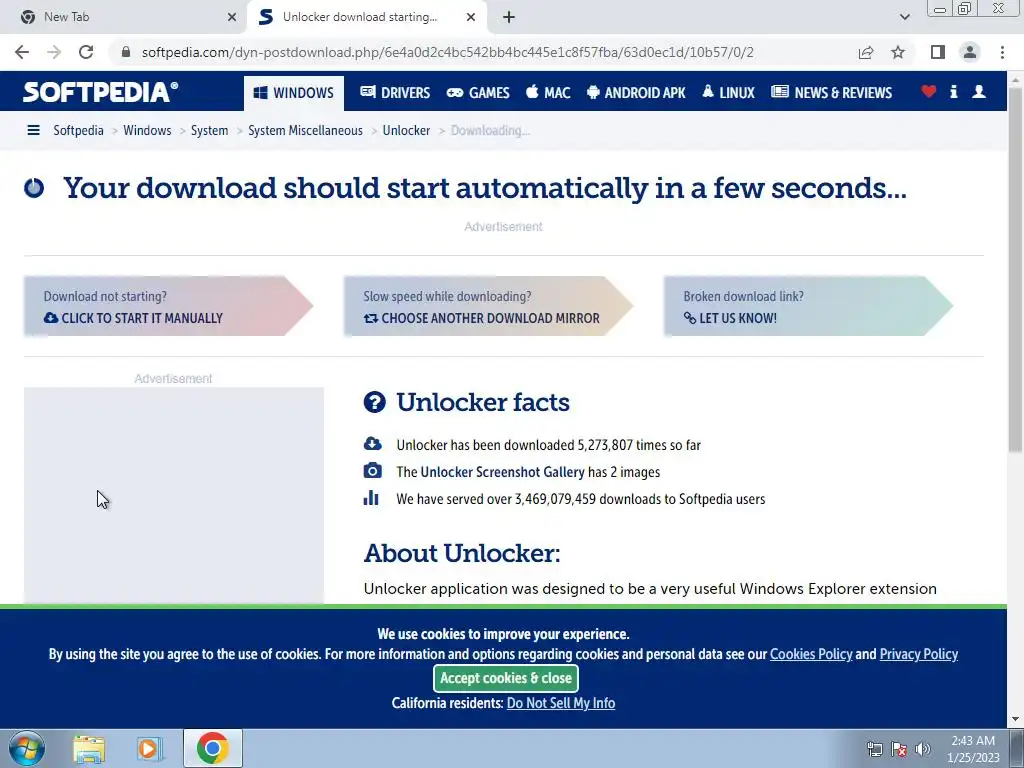Open the LINUX section
Viewport: 1024px width, 768px height.
pyautogui.click(x=729, y=93)
